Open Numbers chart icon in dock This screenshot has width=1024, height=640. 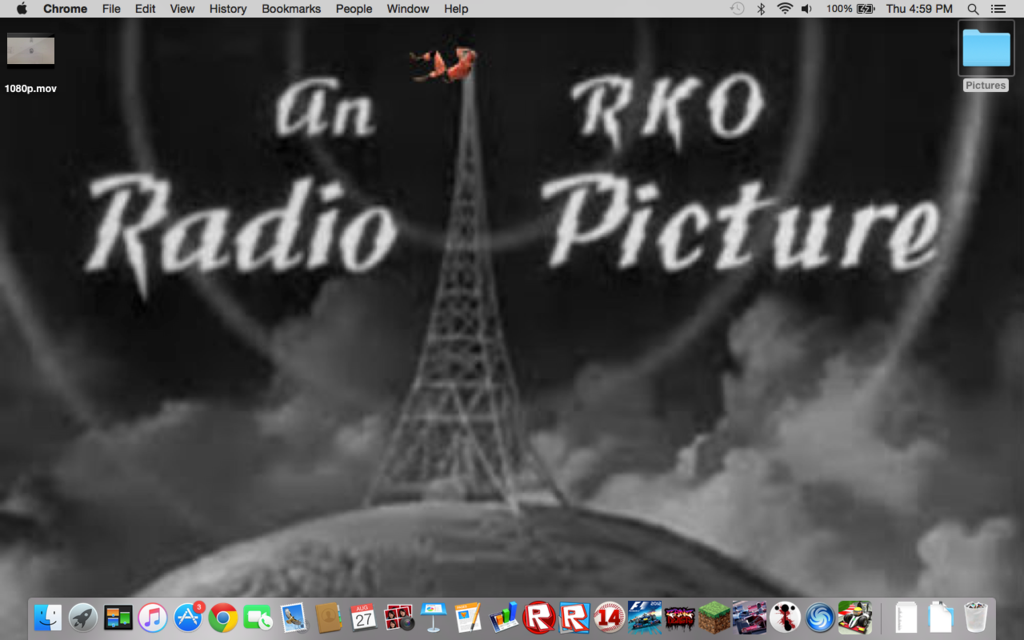504,617
